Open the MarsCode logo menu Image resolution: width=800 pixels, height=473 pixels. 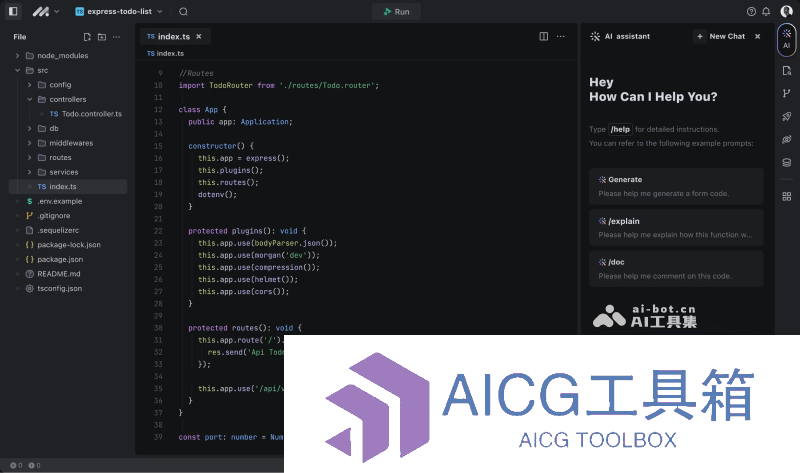coord(46,11)
